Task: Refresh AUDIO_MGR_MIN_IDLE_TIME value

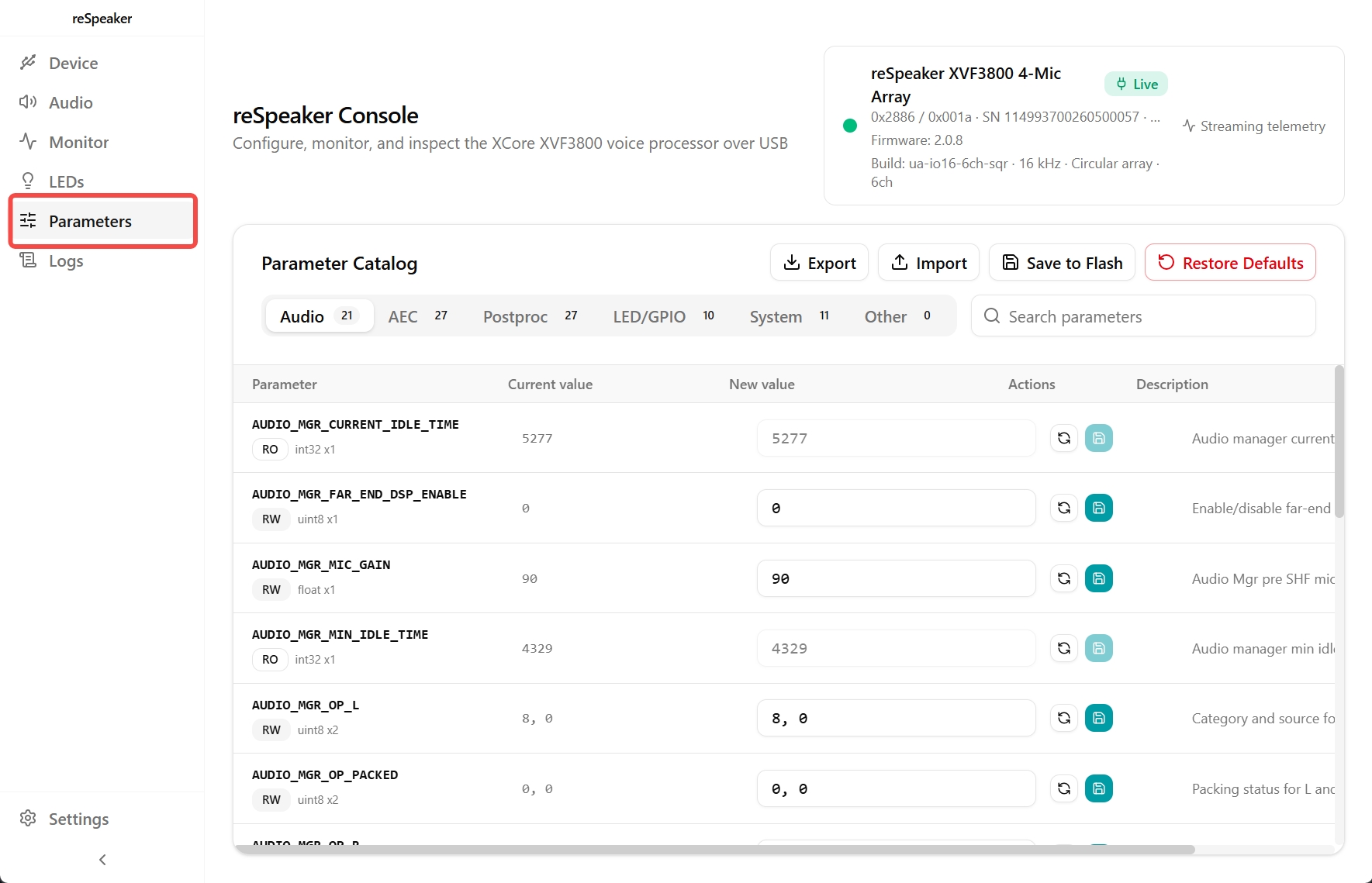Action: (1064, 648)
